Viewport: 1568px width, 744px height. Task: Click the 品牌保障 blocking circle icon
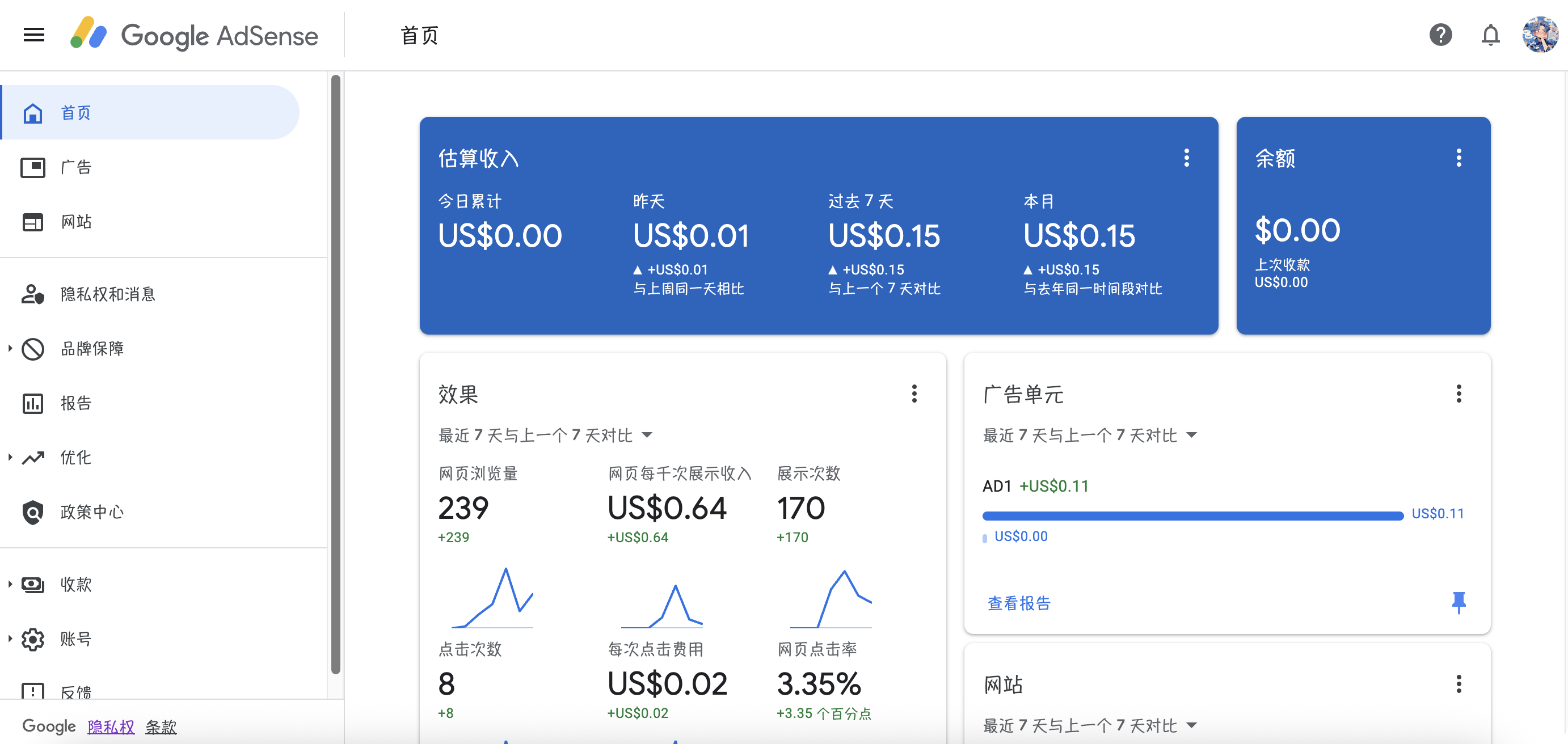tap(33, 349)
